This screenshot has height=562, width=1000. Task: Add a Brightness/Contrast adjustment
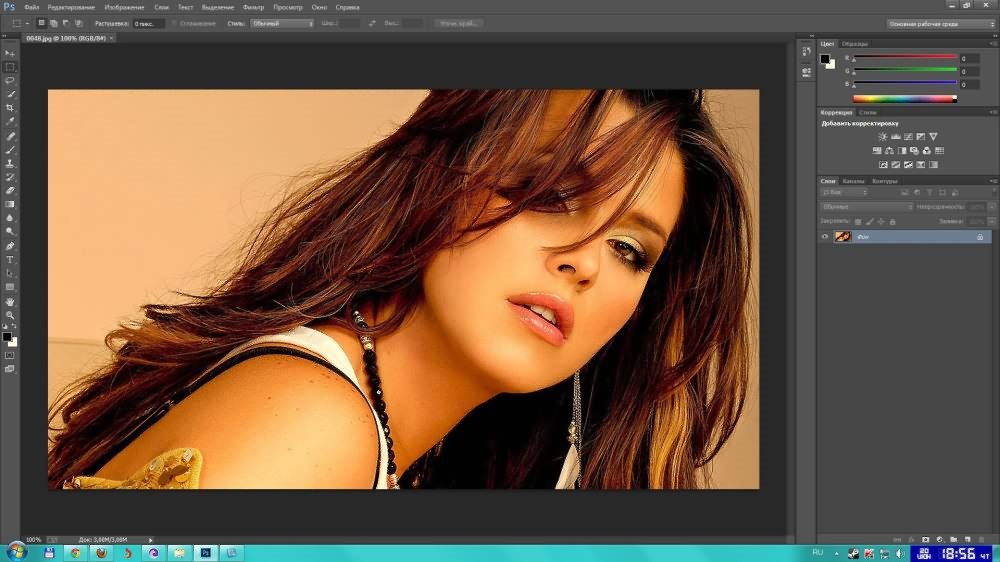(882, 136)
